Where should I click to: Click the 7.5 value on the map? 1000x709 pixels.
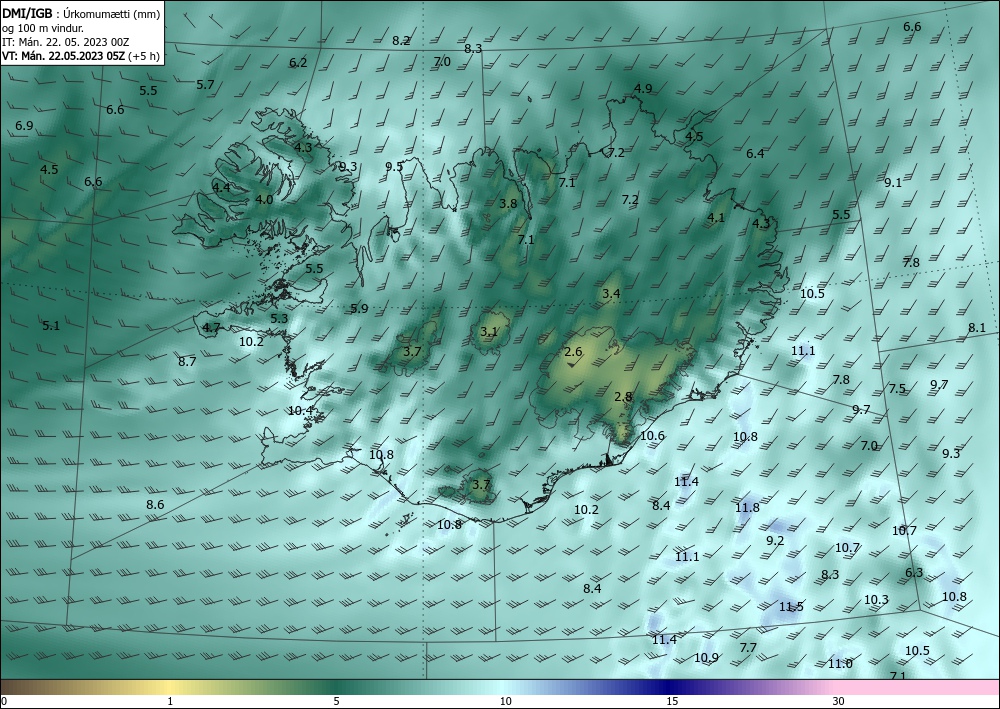pyautogui.click(x=897, y=389)
